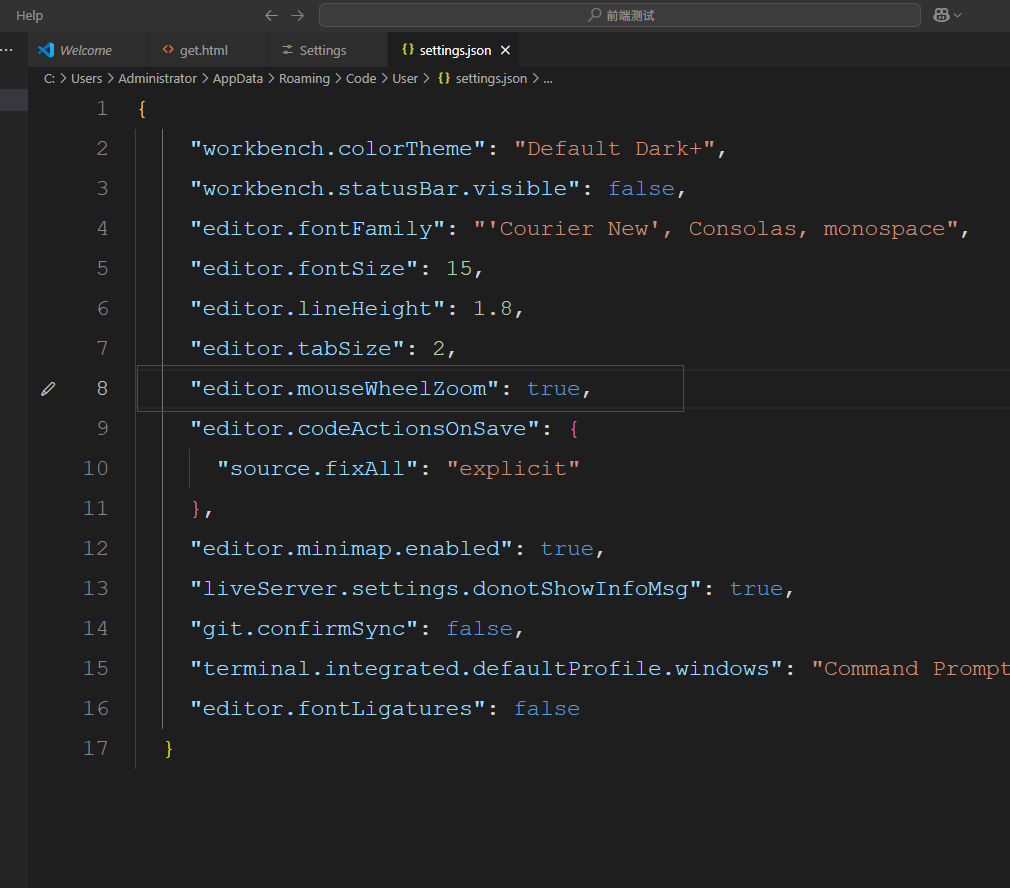Click the search magnifier icon in the command center
1010x888 pixels.
coord(595,15)
